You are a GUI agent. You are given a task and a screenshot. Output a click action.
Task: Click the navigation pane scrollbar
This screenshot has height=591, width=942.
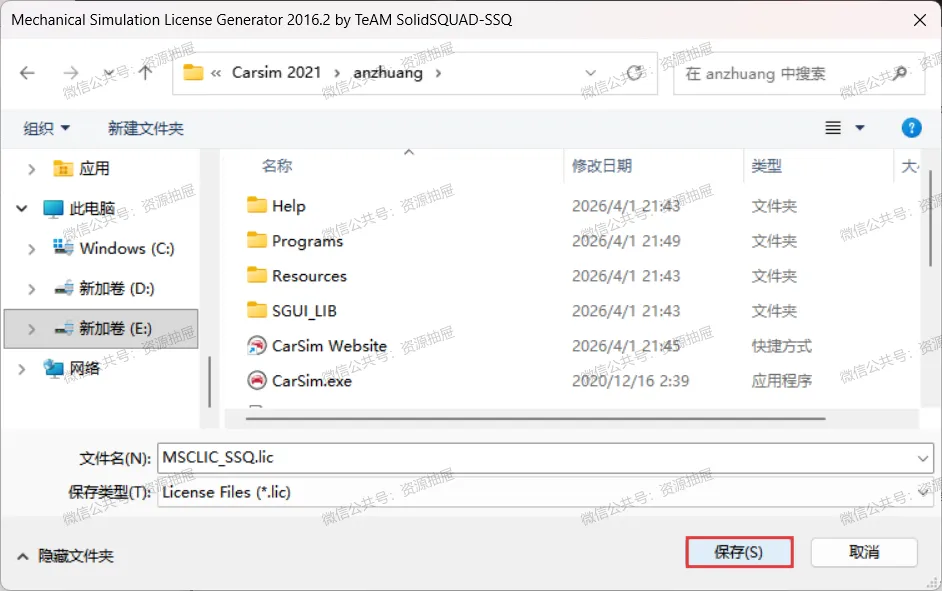pos(209,382)
